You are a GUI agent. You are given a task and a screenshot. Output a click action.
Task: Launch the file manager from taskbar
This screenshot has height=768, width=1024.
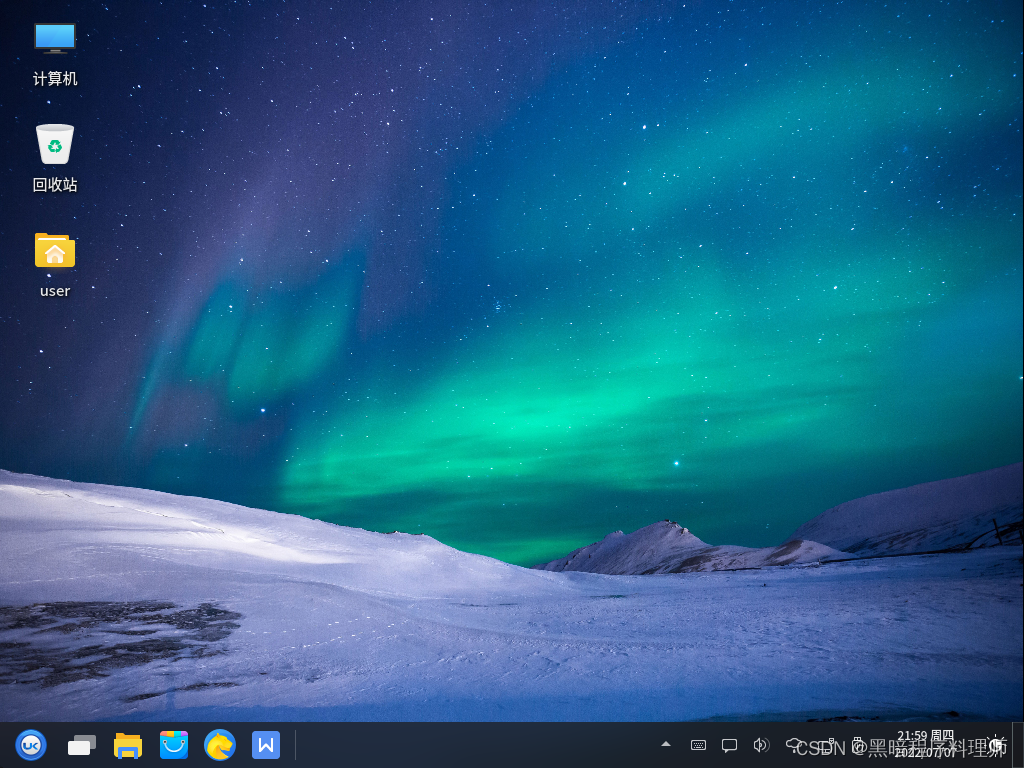(128, 745)
